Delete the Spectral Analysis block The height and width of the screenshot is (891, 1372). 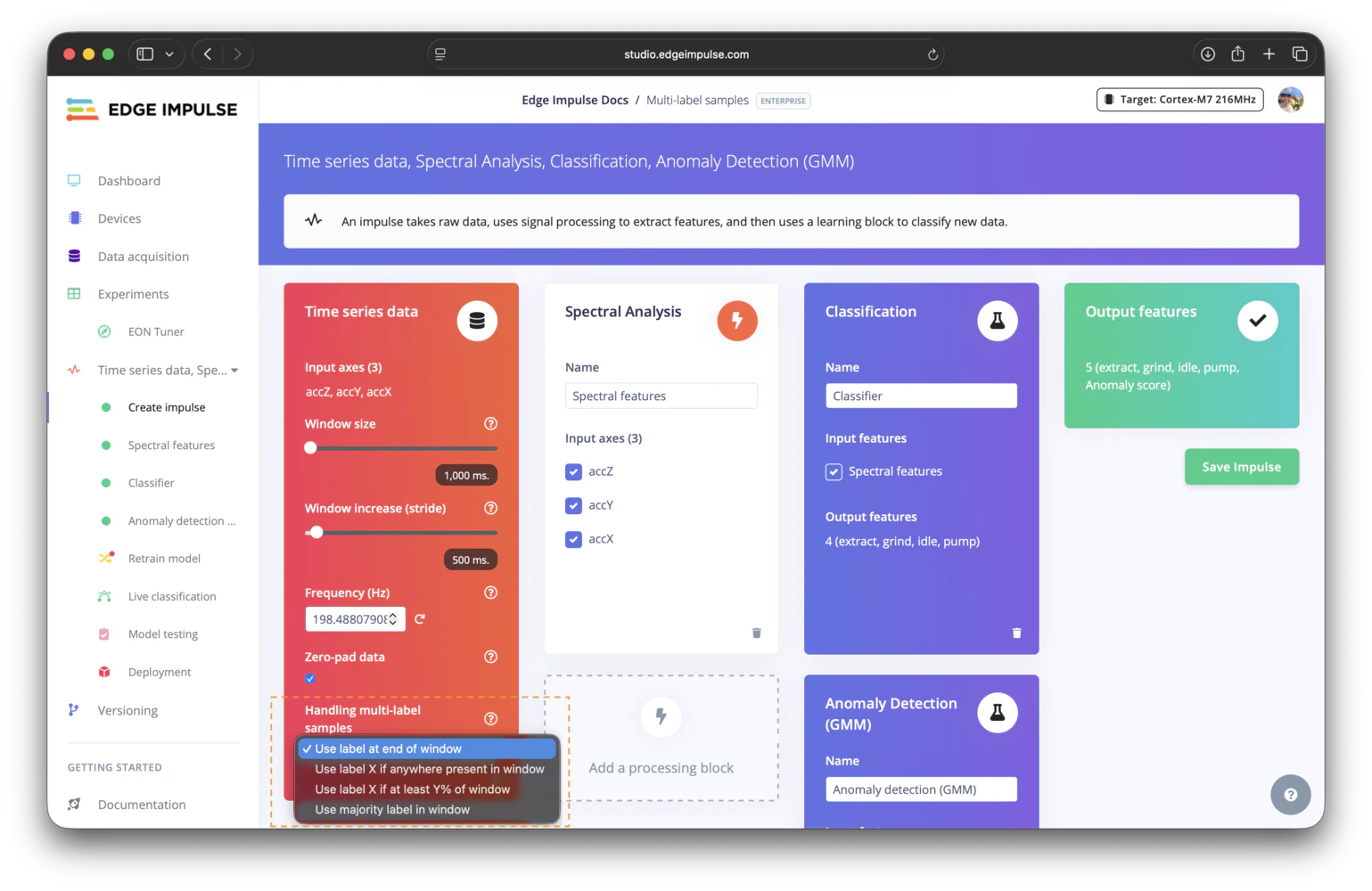pyautogui.click(x=757, y=634)
